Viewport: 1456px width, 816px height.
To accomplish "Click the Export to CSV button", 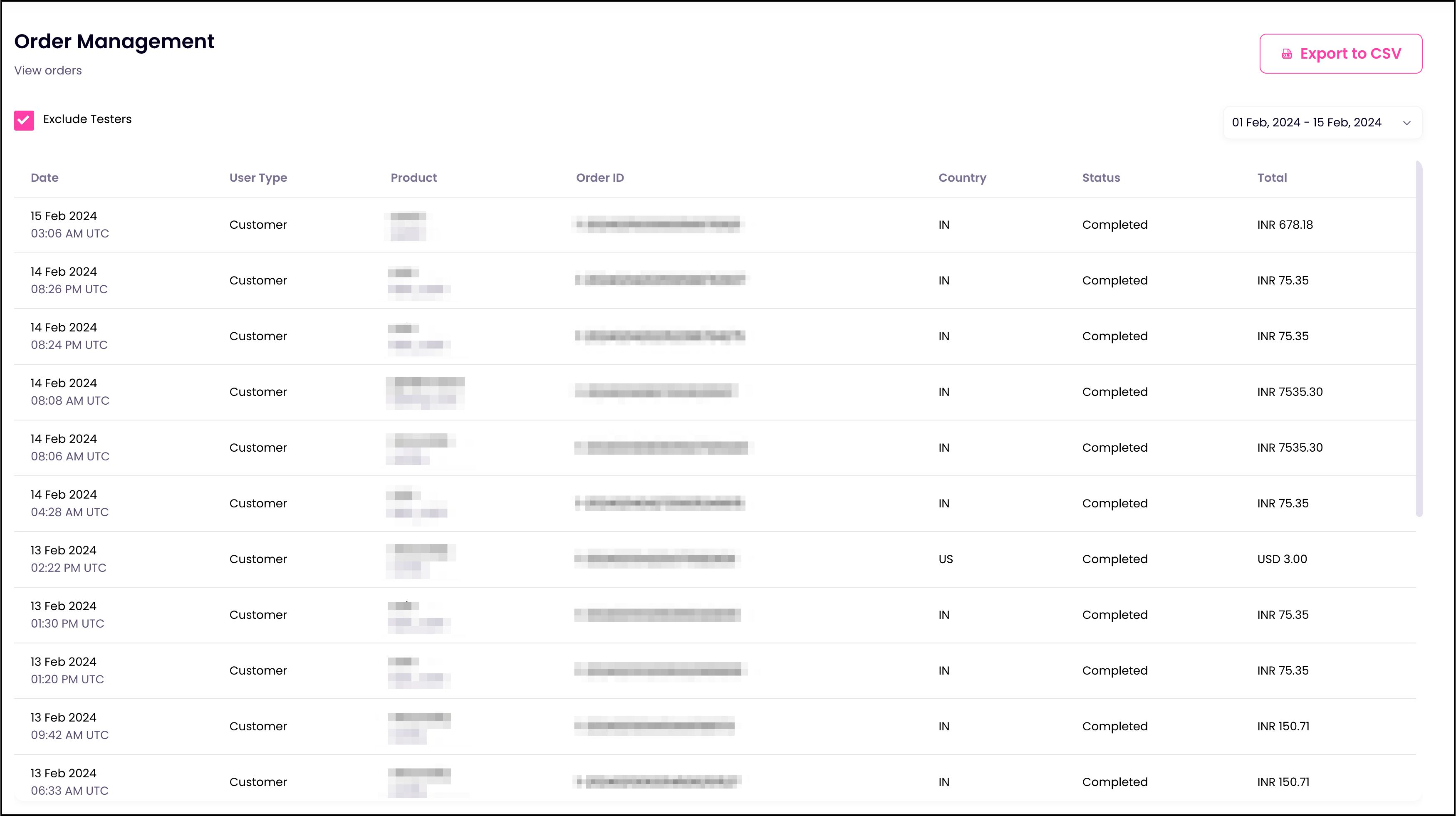I will tap(1341, 53).
